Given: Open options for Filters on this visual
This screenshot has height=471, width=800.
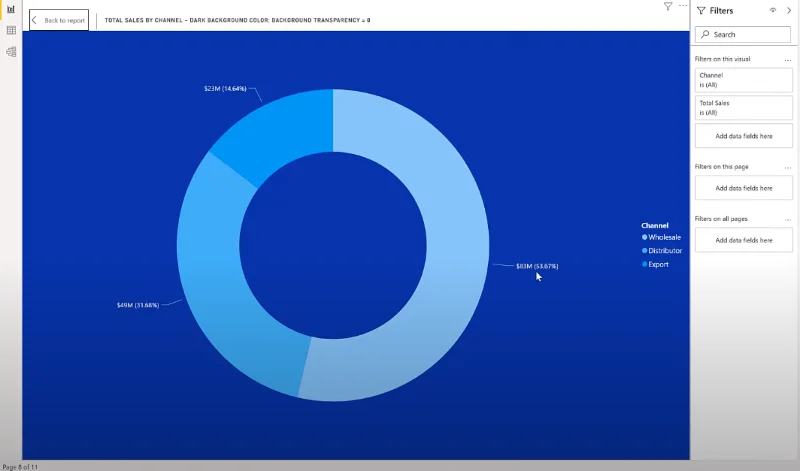Looking at the screenshot, I should (x=788, y=60).
